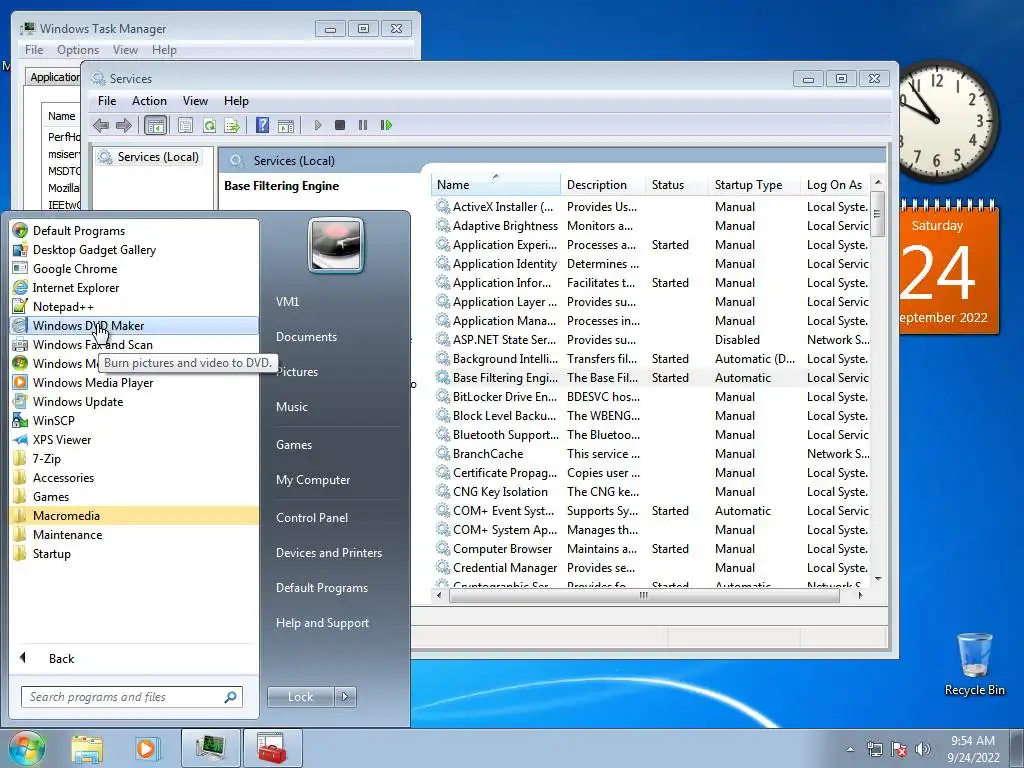Open Help icon in Services toolbar

click(x=263, y=125)
